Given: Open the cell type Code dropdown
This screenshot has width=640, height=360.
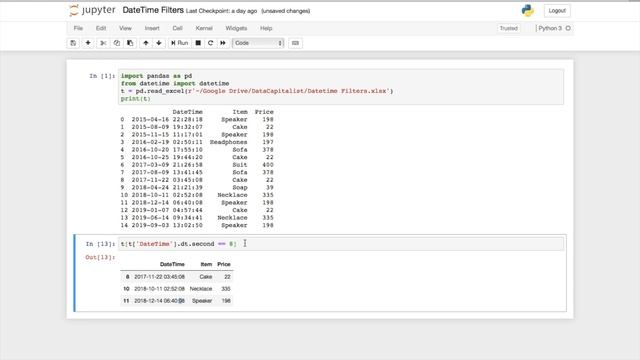Looking at the screenshot, I should click(x=258, y=43).
